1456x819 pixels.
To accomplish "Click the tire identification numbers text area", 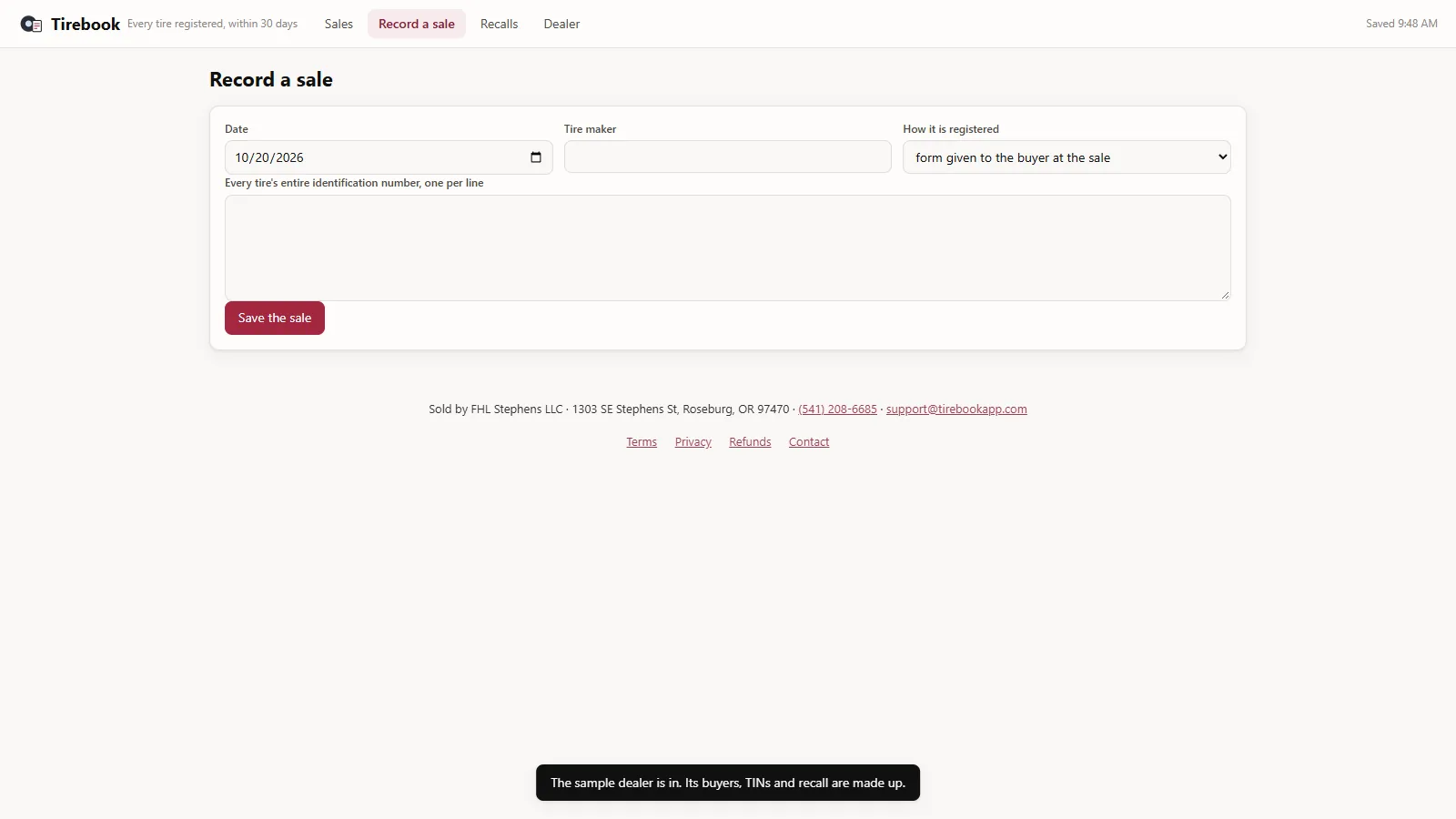I will (x=728, y=248).
